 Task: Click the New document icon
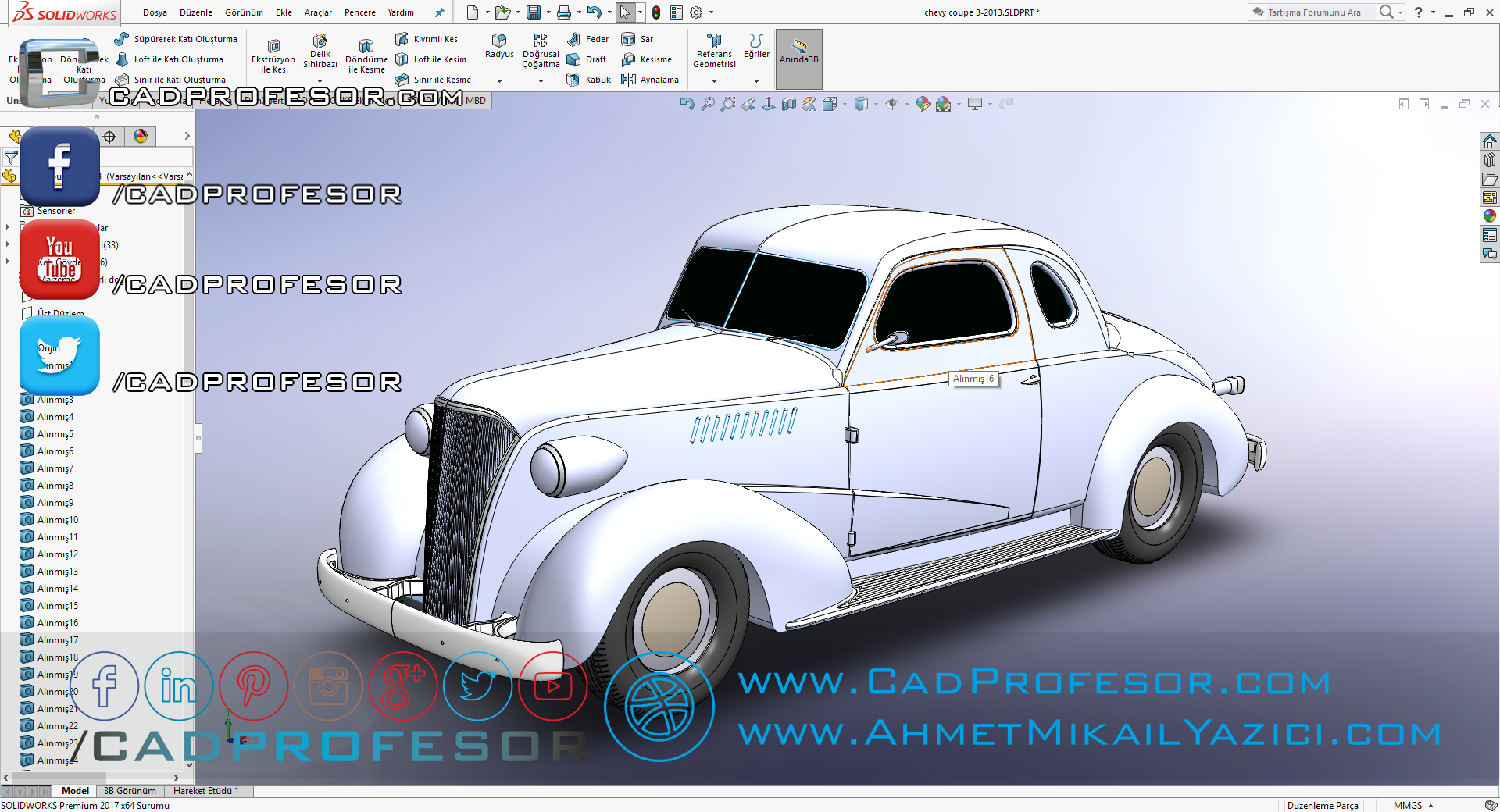pos(472,12)
